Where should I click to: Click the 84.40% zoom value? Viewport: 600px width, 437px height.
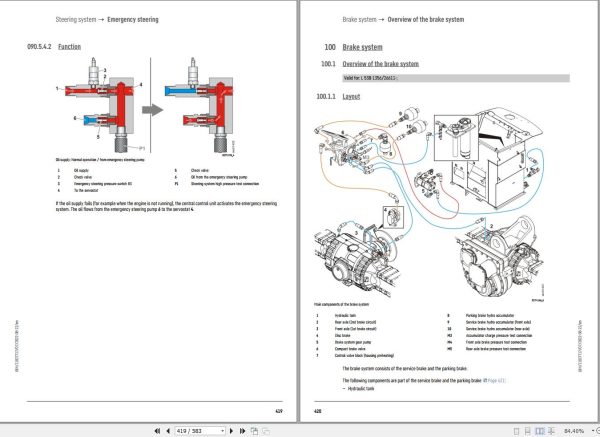pyautogui.click(x=574, y=431)
